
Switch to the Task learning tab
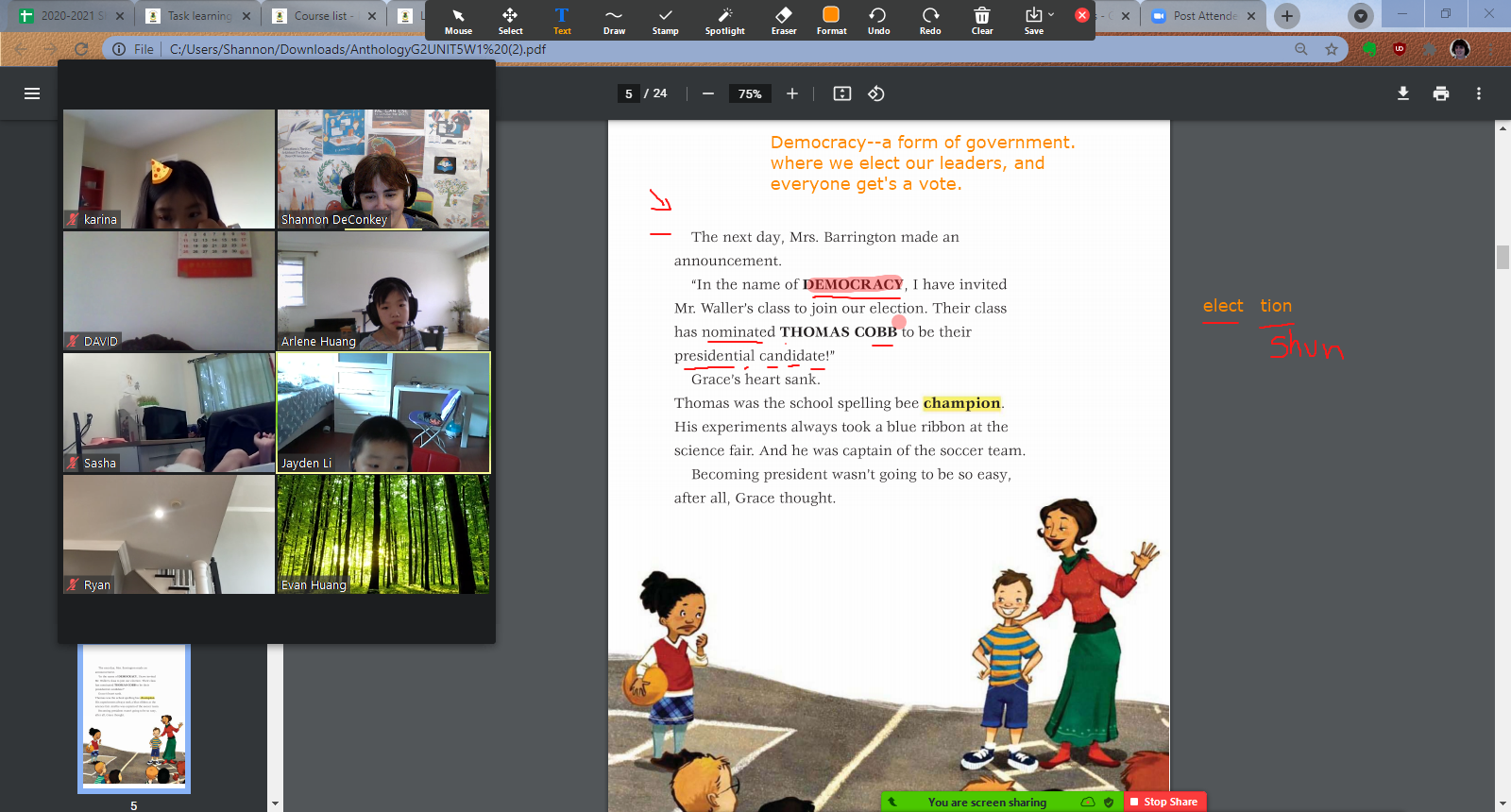[x=198, y=16]
